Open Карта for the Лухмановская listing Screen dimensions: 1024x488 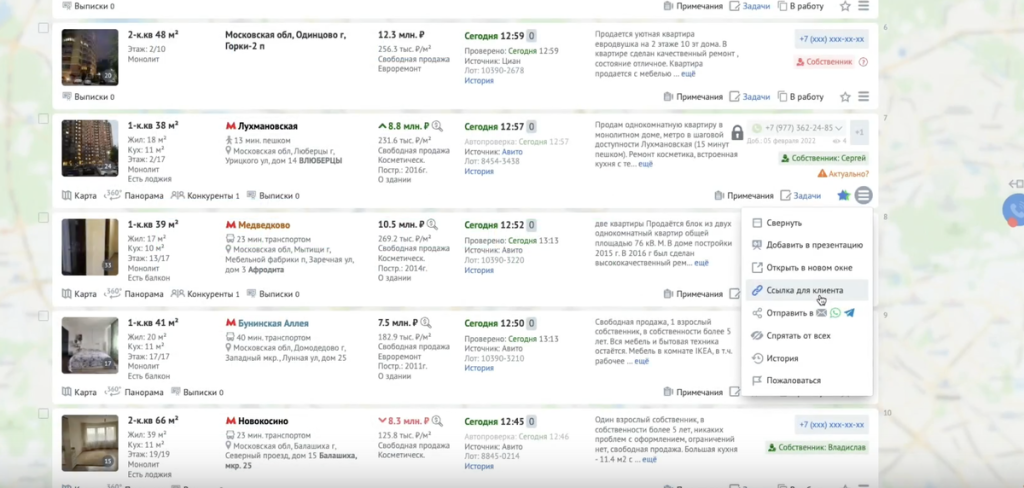(79, 195)
